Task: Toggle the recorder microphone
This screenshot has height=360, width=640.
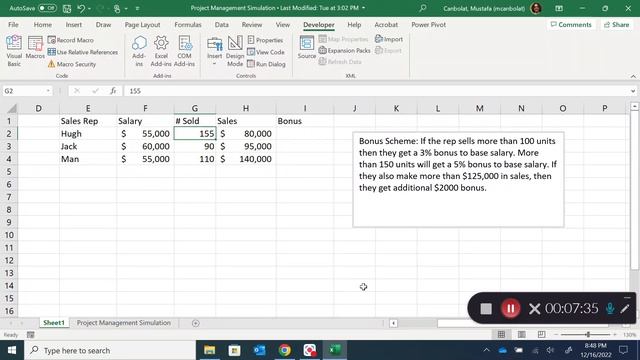Action: coord(610,309)
